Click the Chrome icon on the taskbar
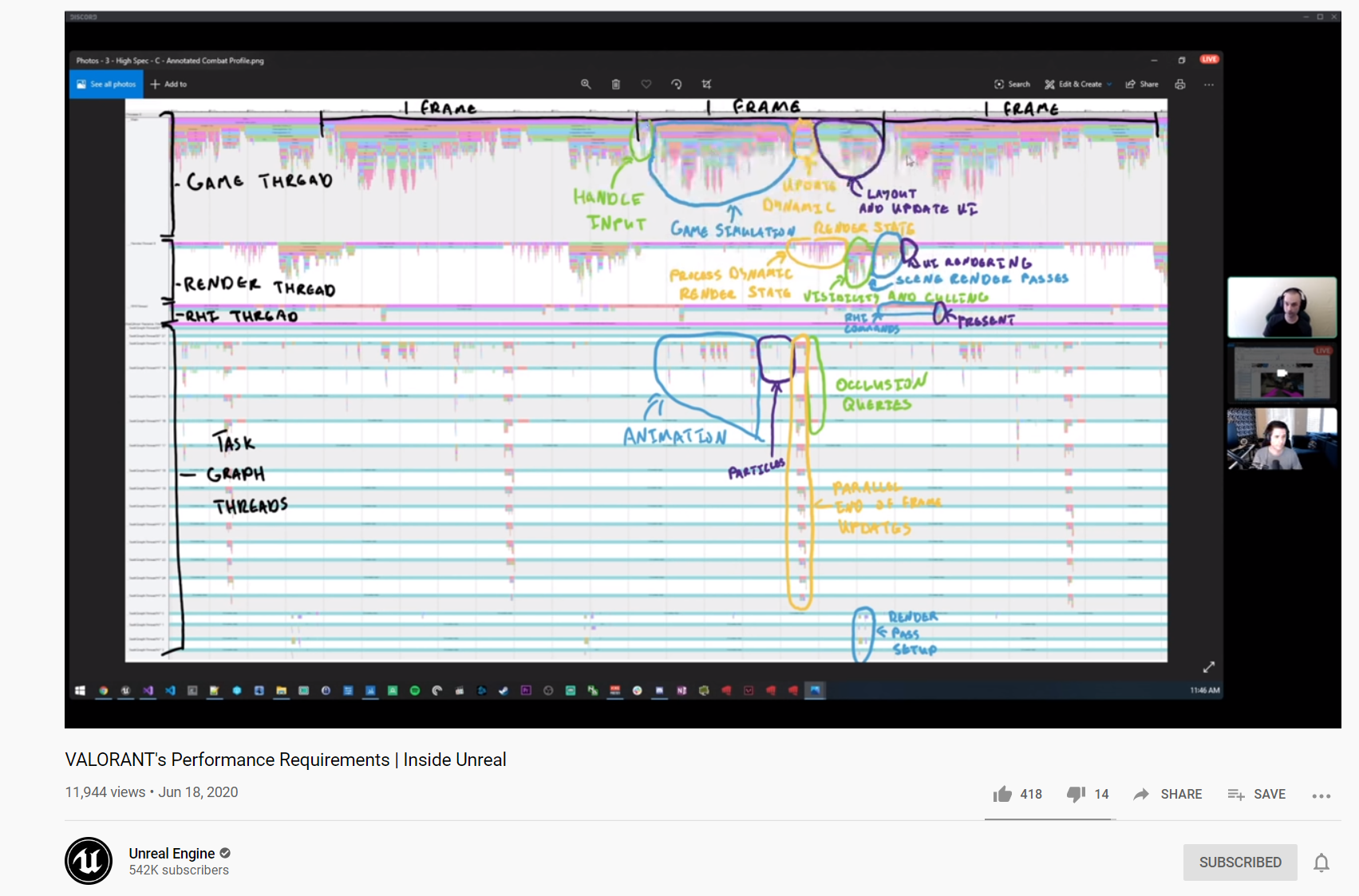Screen dimensions: 1359x896 click(x=103, y=690)
